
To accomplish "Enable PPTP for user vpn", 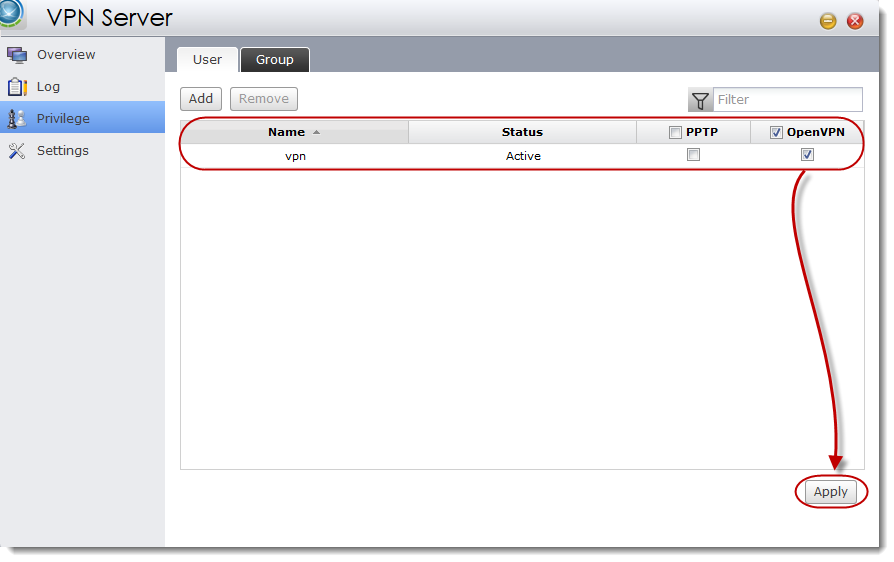I will pos(693,154).
